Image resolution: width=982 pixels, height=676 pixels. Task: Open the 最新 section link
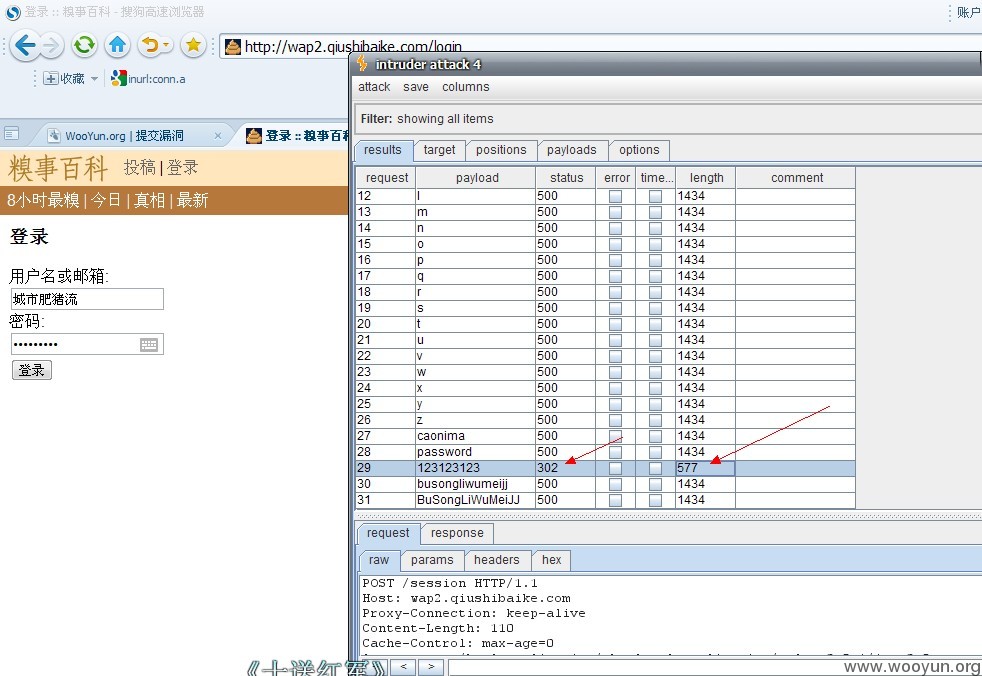tap(192, 200)
